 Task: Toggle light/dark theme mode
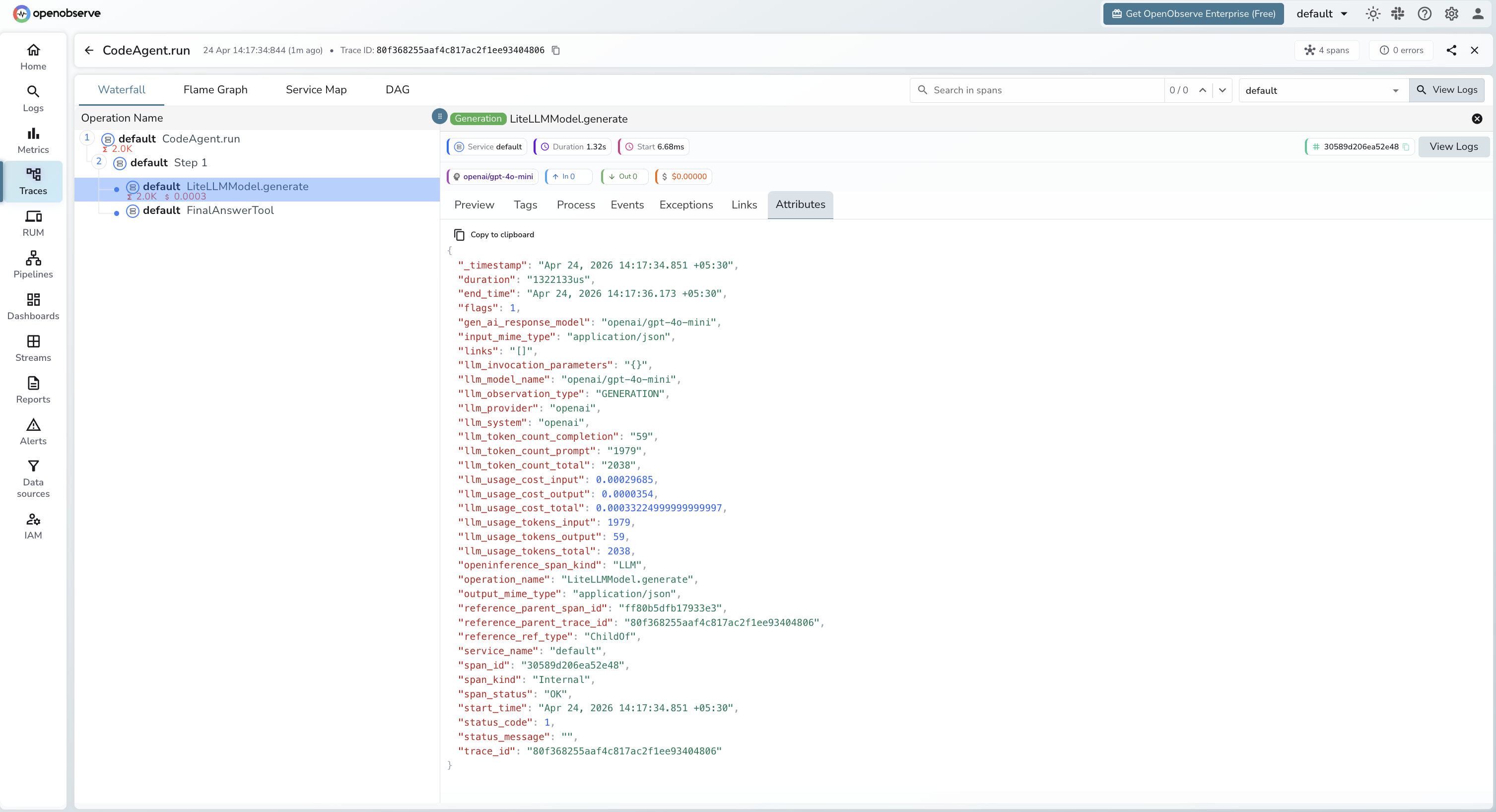click(1373, 13)
